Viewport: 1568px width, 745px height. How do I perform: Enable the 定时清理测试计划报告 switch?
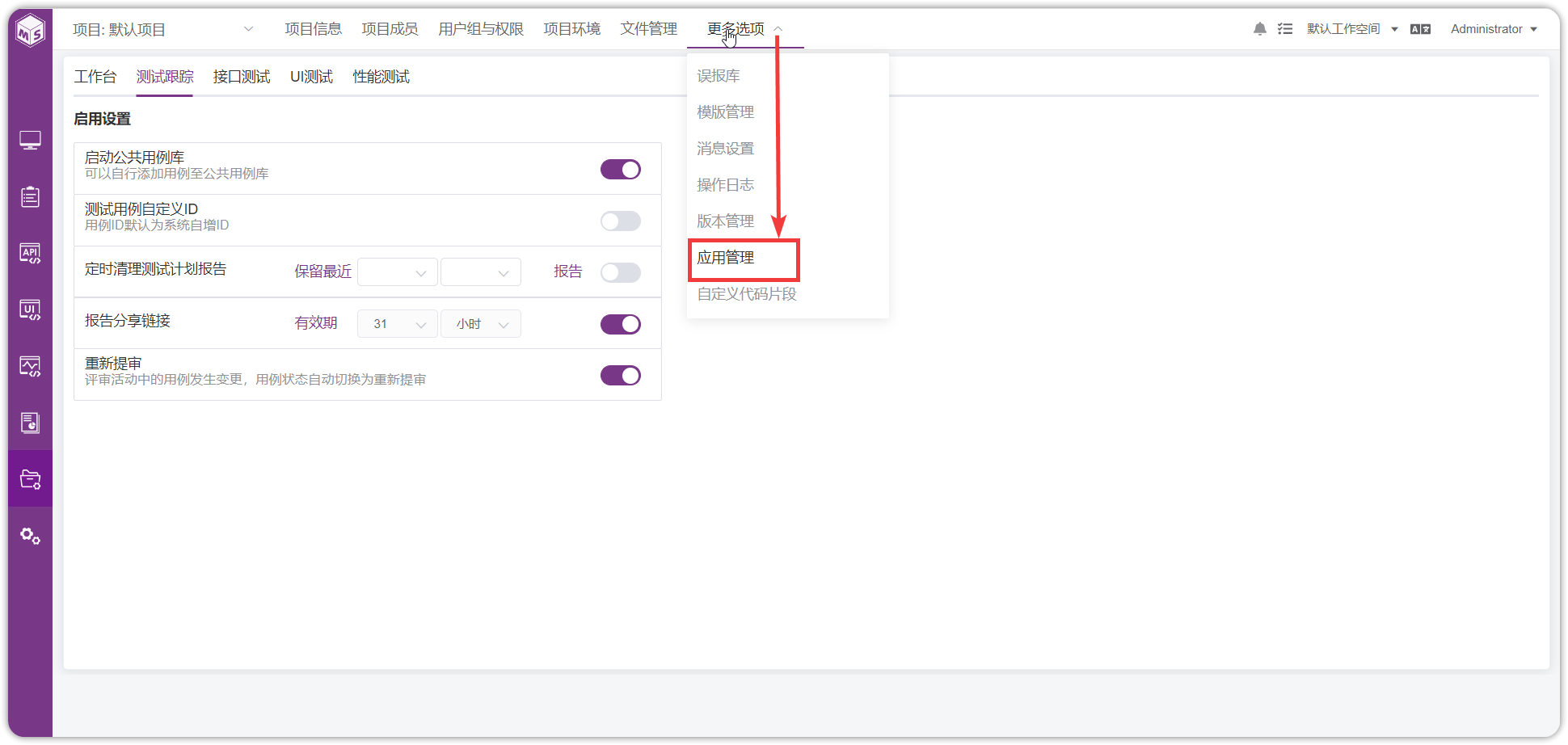[x=621, y=272]
